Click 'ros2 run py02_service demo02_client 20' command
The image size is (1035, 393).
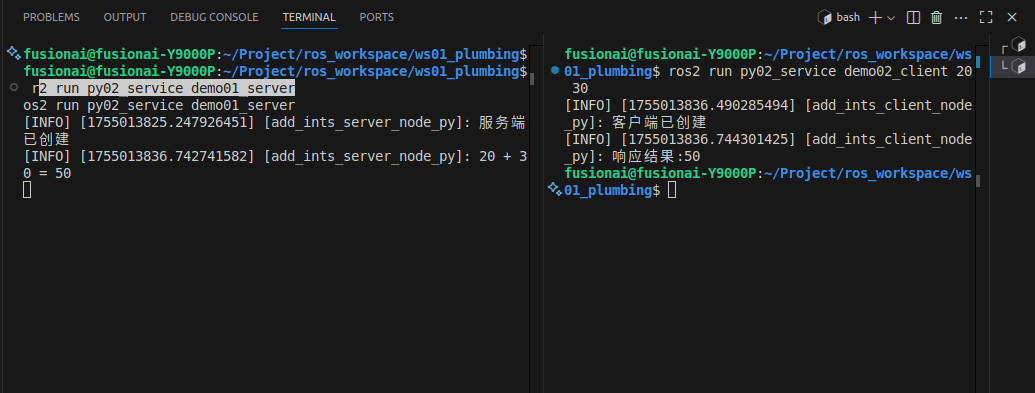tap(820, 71)
